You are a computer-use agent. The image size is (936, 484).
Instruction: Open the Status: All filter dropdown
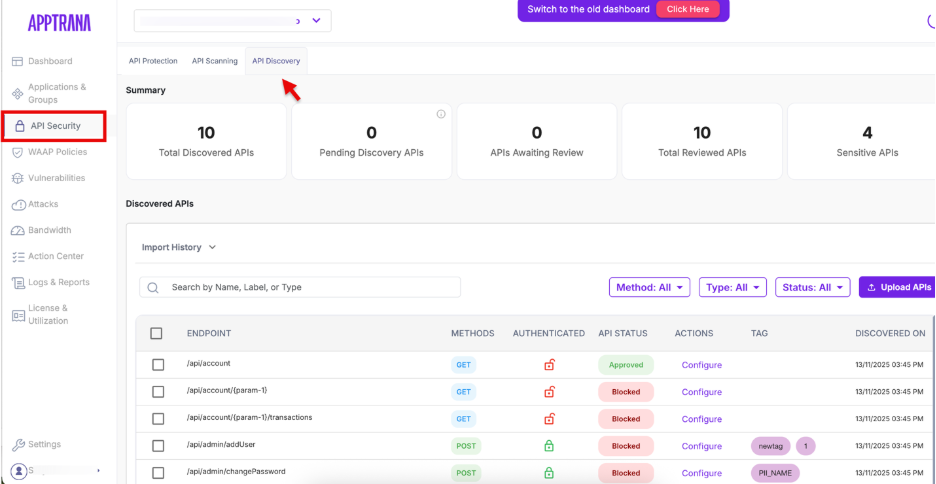[x=812, y=287]
